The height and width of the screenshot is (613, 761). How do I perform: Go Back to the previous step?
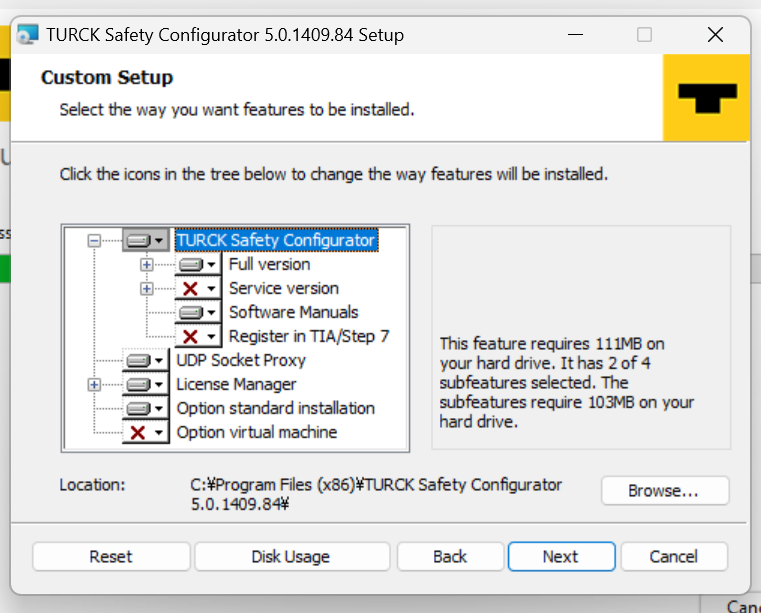pyautogui.click(x=450, y=557)
